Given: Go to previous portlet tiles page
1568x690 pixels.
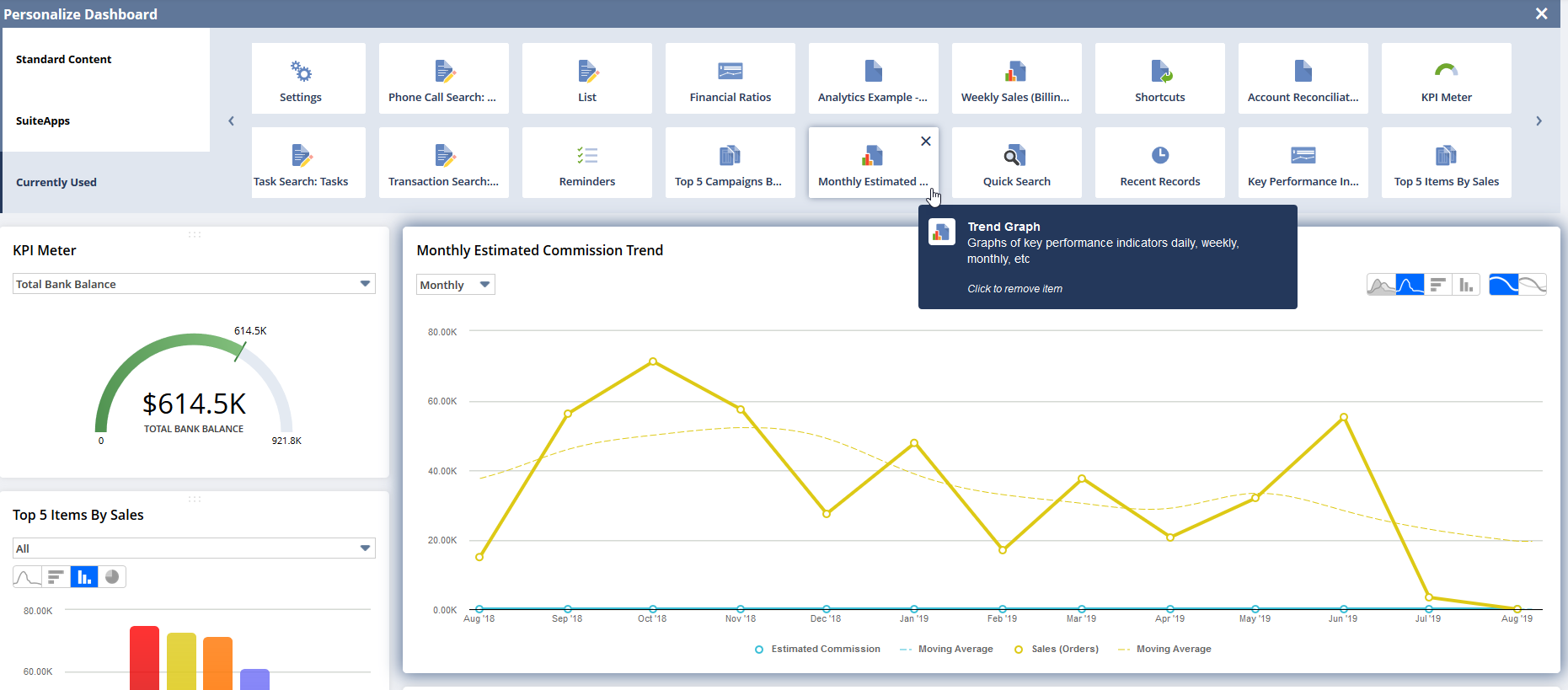Looking at the screenshot, I should point(232,121).
